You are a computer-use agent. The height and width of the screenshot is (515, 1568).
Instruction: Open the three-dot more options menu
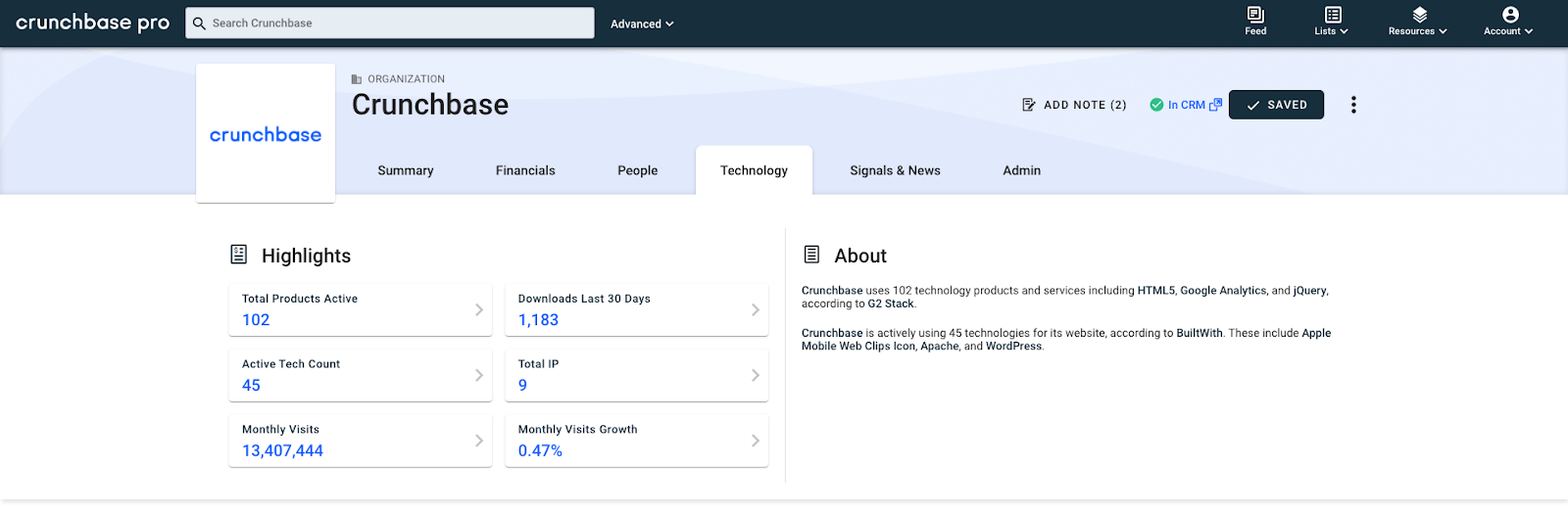pyautogui.click(x=1353, y=105)
